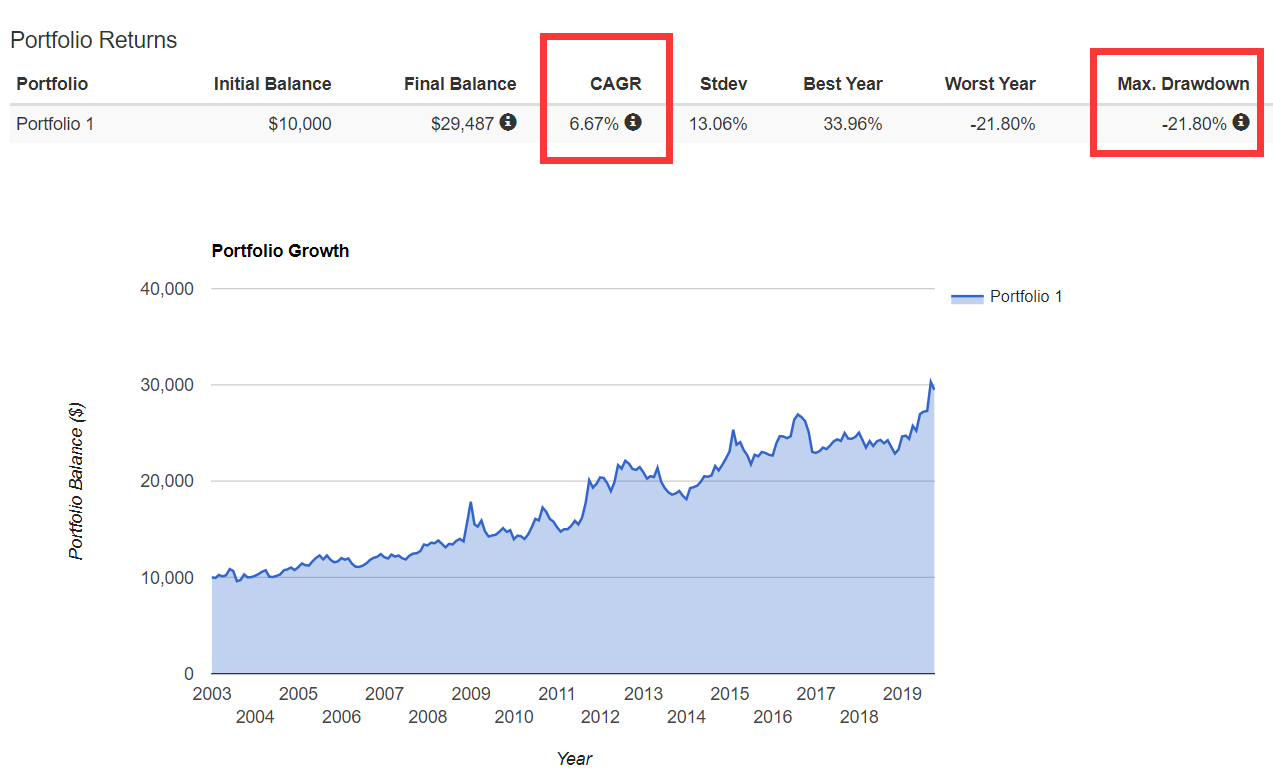Image resolution: width=1273 pixels, height=777 pixels.
Task: Select the Portfolio column header
Action: tap(52, 84)
